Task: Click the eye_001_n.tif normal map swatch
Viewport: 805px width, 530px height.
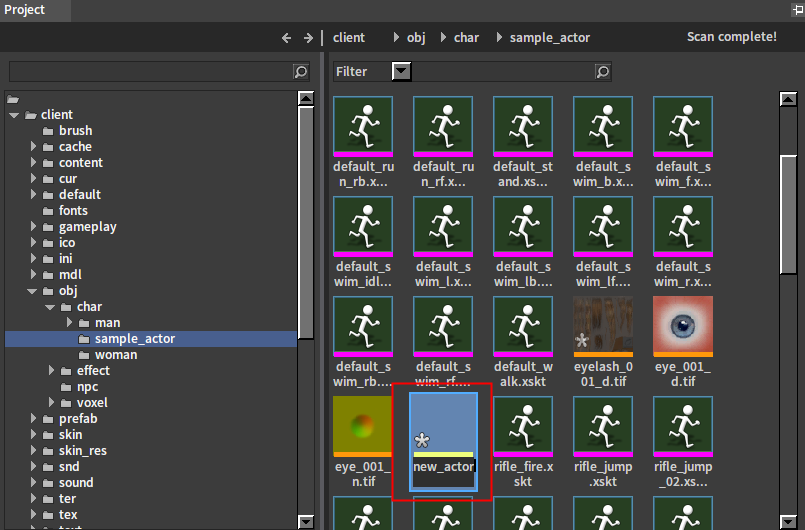Action: coord(363,426)
